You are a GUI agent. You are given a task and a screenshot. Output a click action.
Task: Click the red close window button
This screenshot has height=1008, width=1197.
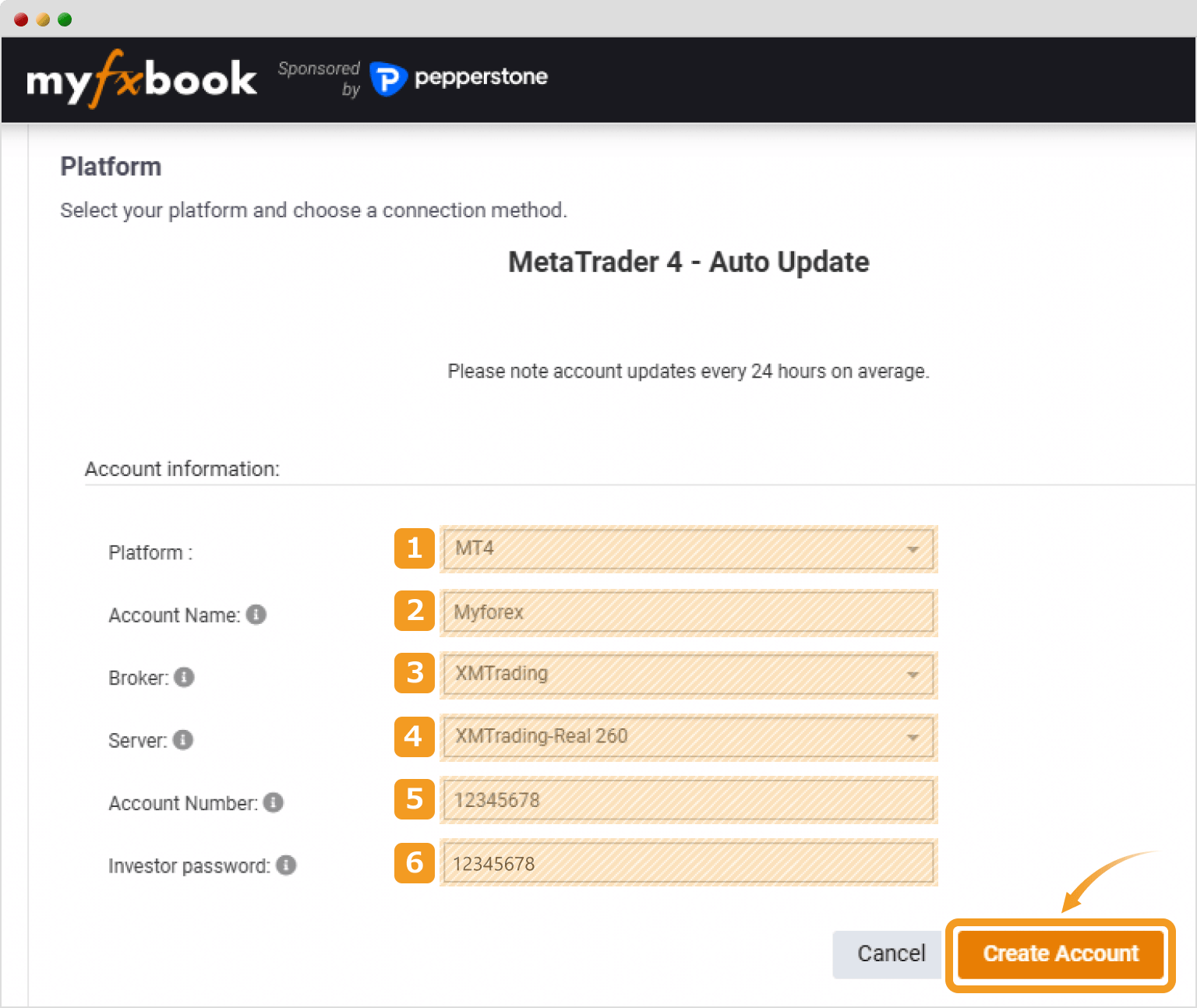(21, 19)
